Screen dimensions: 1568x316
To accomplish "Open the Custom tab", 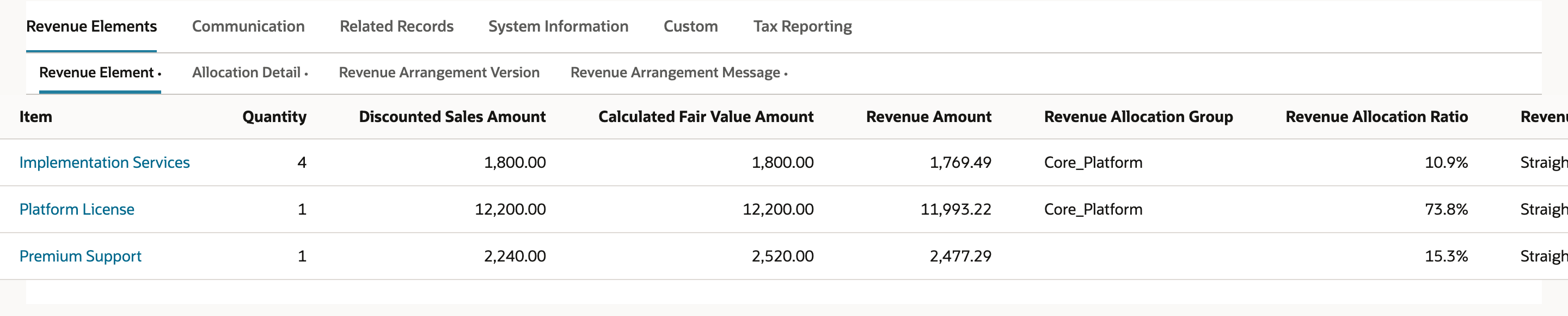I will point(690,26).
